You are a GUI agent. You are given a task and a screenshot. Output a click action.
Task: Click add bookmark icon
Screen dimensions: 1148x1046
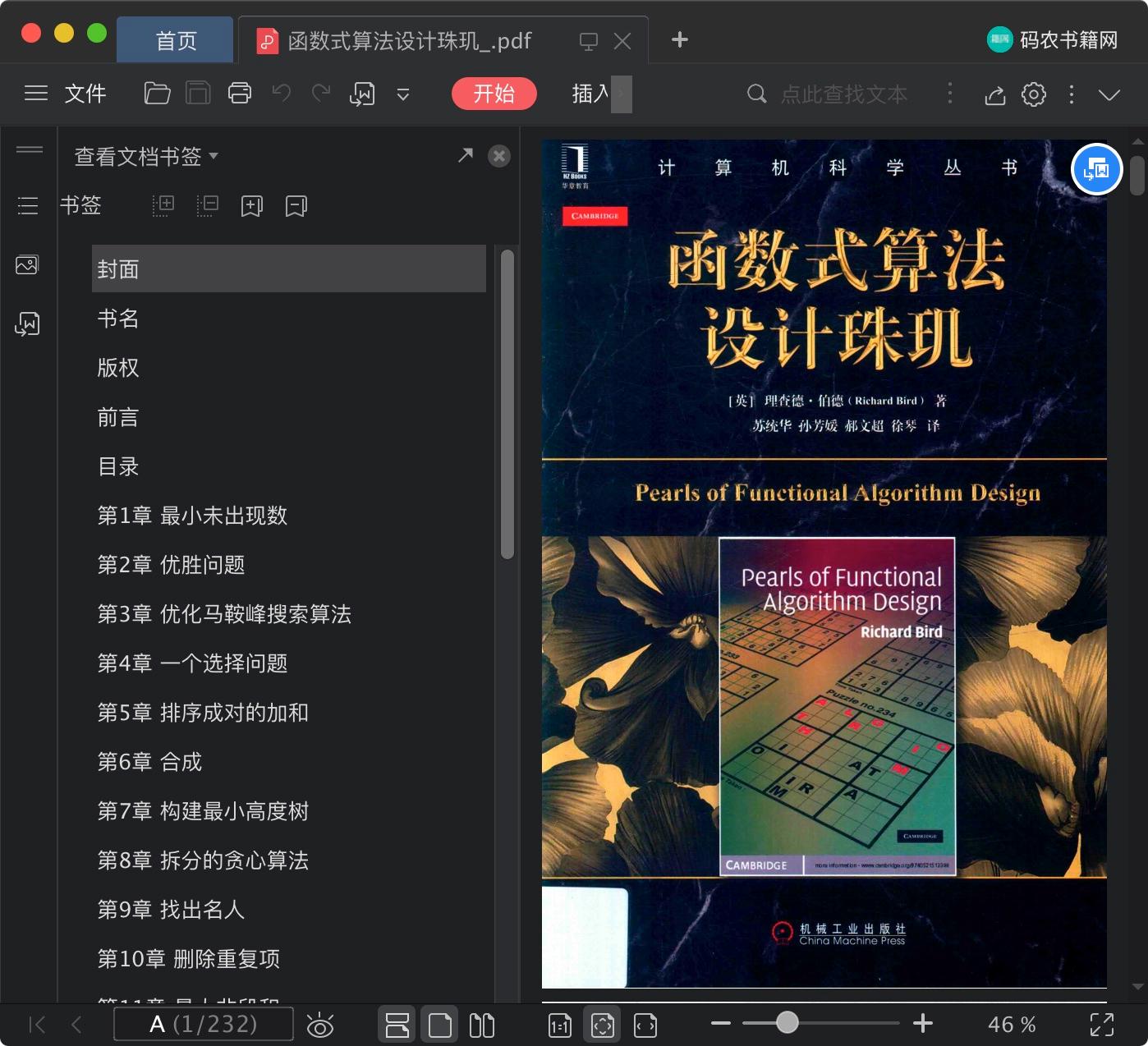(x=252, y=206)
